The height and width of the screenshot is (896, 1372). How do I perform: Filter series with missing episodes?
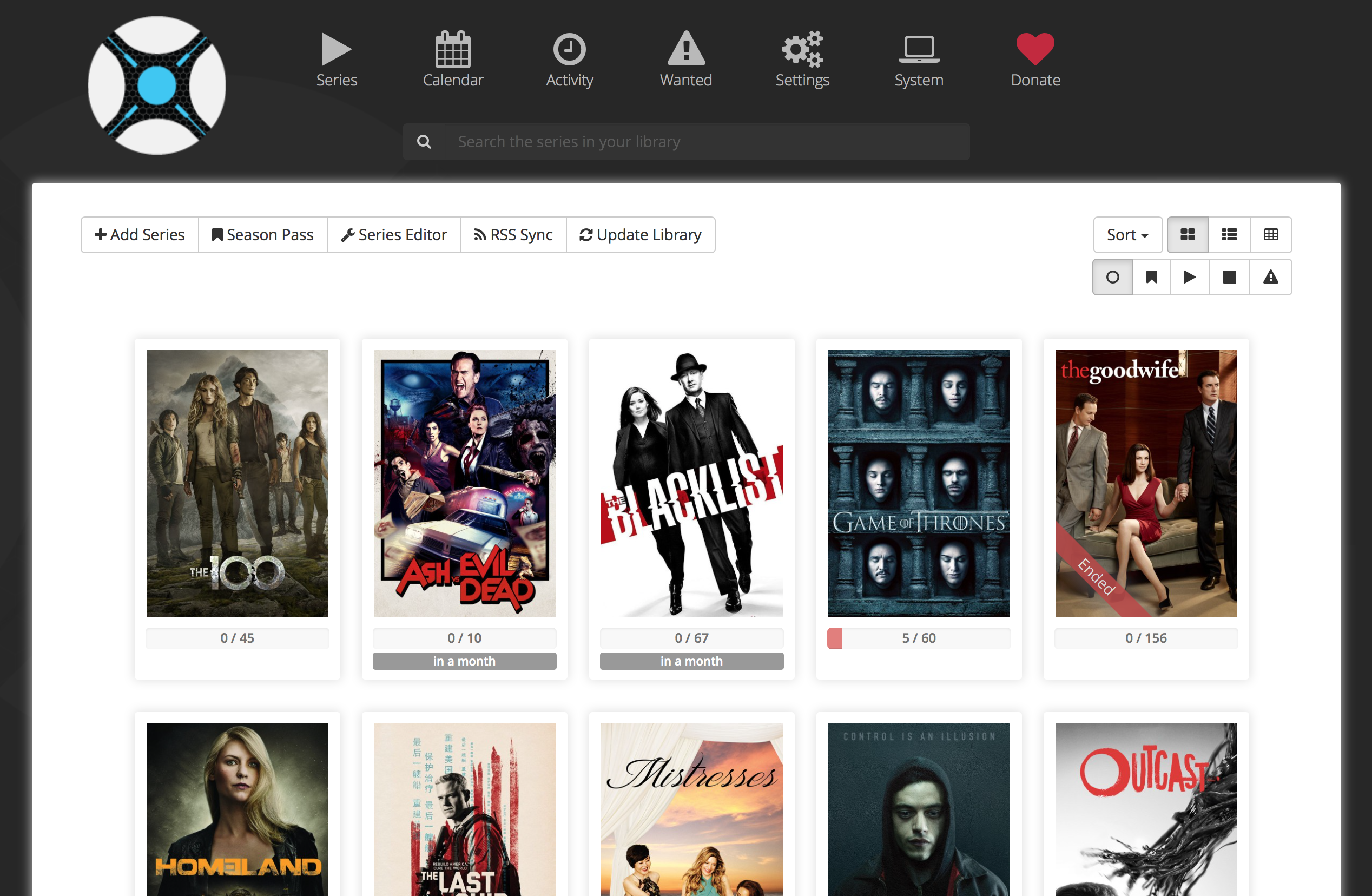tap(1270, 278)
